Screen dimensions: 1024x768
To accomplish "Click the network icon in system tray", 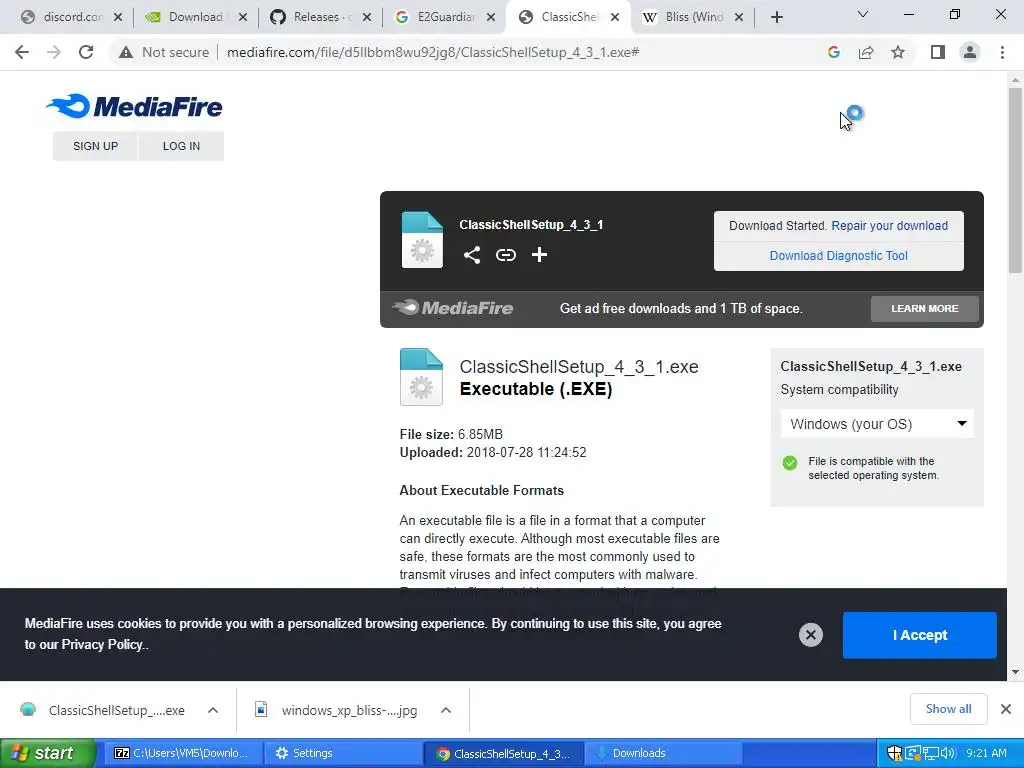I will tap(931, 753).
